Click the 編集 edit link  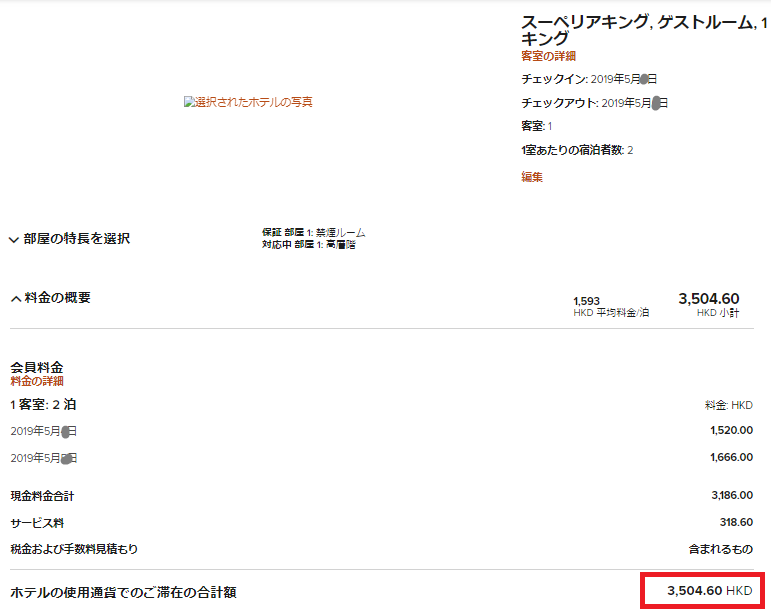click(x=532, y=177)
